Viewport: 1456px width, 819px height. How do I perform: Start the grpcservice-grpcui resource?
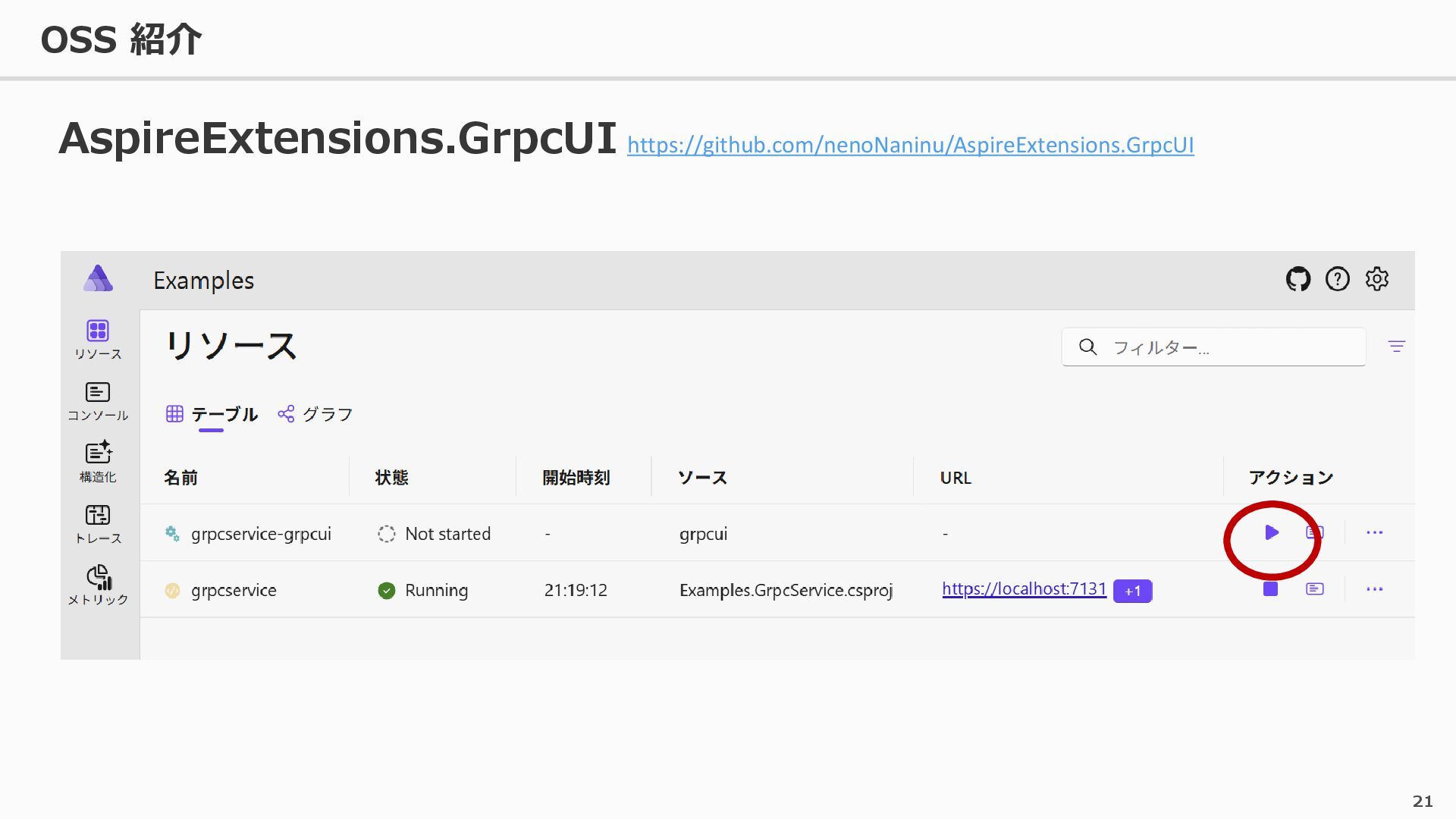click(x=1272, y=532)
